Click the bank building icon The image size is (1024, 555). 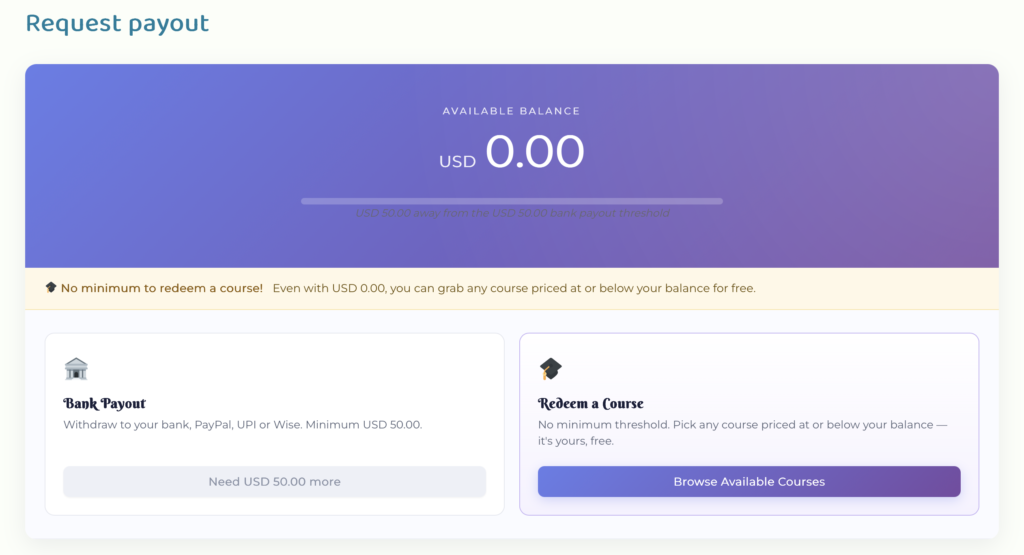click(x=76, y=369)
